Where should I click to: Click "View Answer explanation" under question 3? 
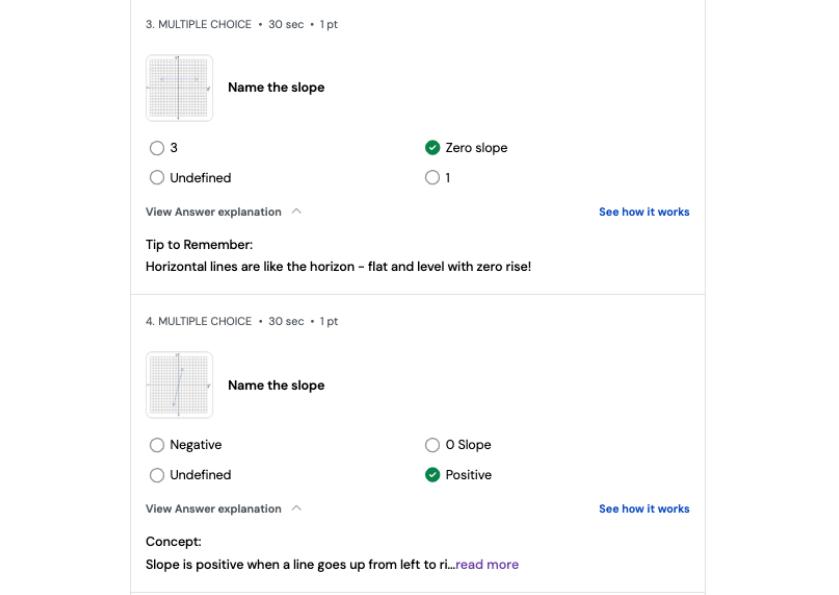[x=213, y=212]
